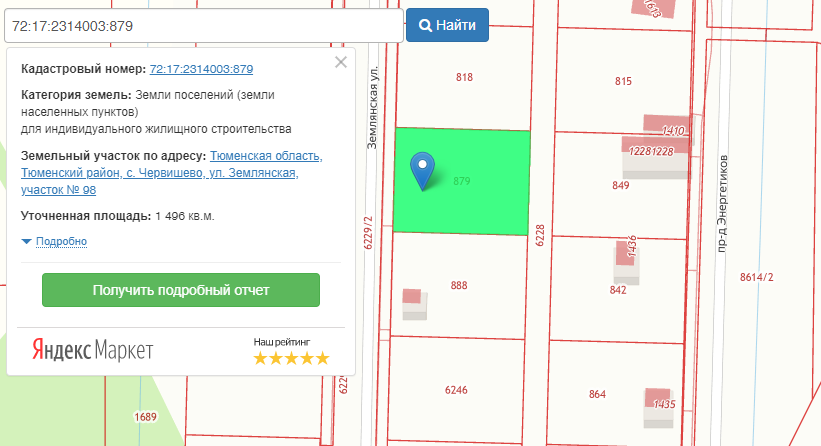Click the Категория земель text
The height and width of the screenshot is (446, 821).
pos(156,112)
